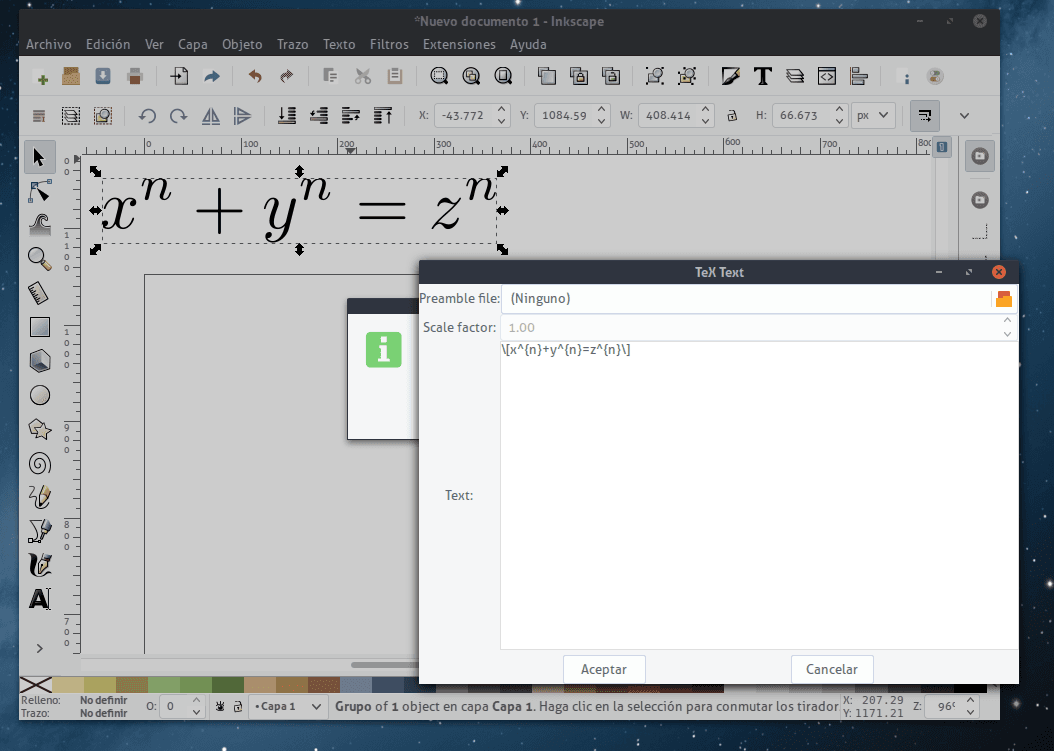Click the Print document icon

tap(135, 76)
